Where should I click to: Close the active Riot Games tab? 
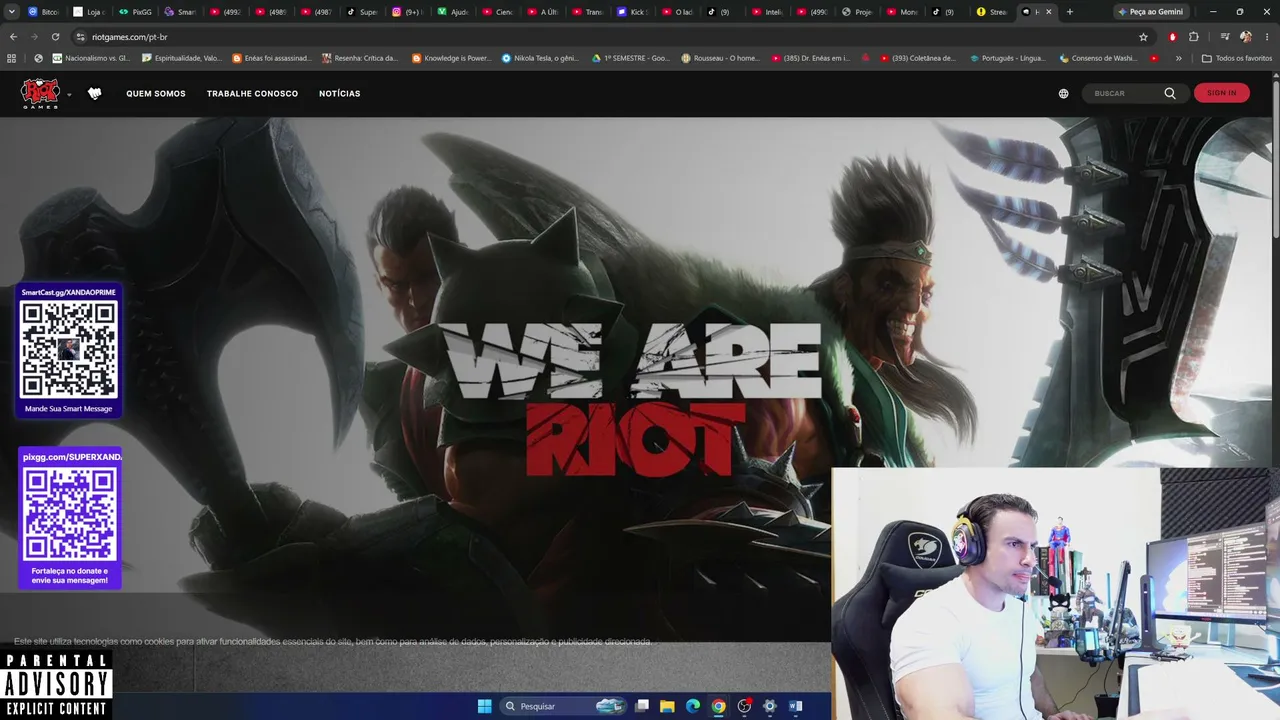[x=1048, y=12]
